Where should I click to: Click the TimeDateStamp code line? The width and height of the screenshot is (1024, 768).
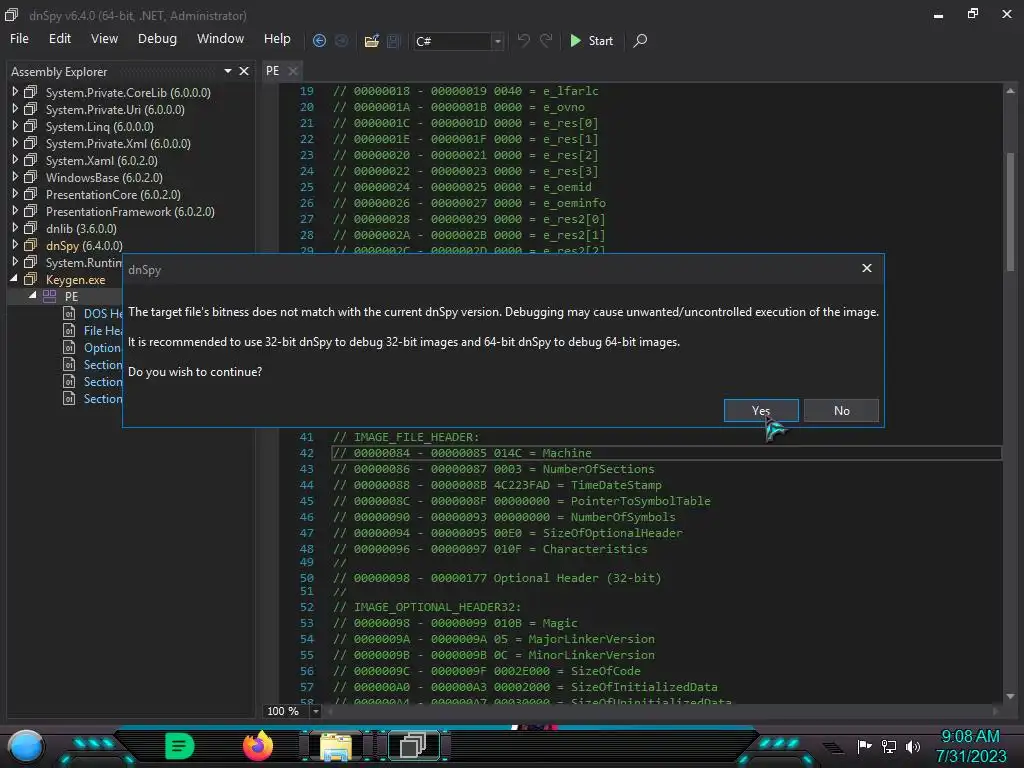coord(497,485)
